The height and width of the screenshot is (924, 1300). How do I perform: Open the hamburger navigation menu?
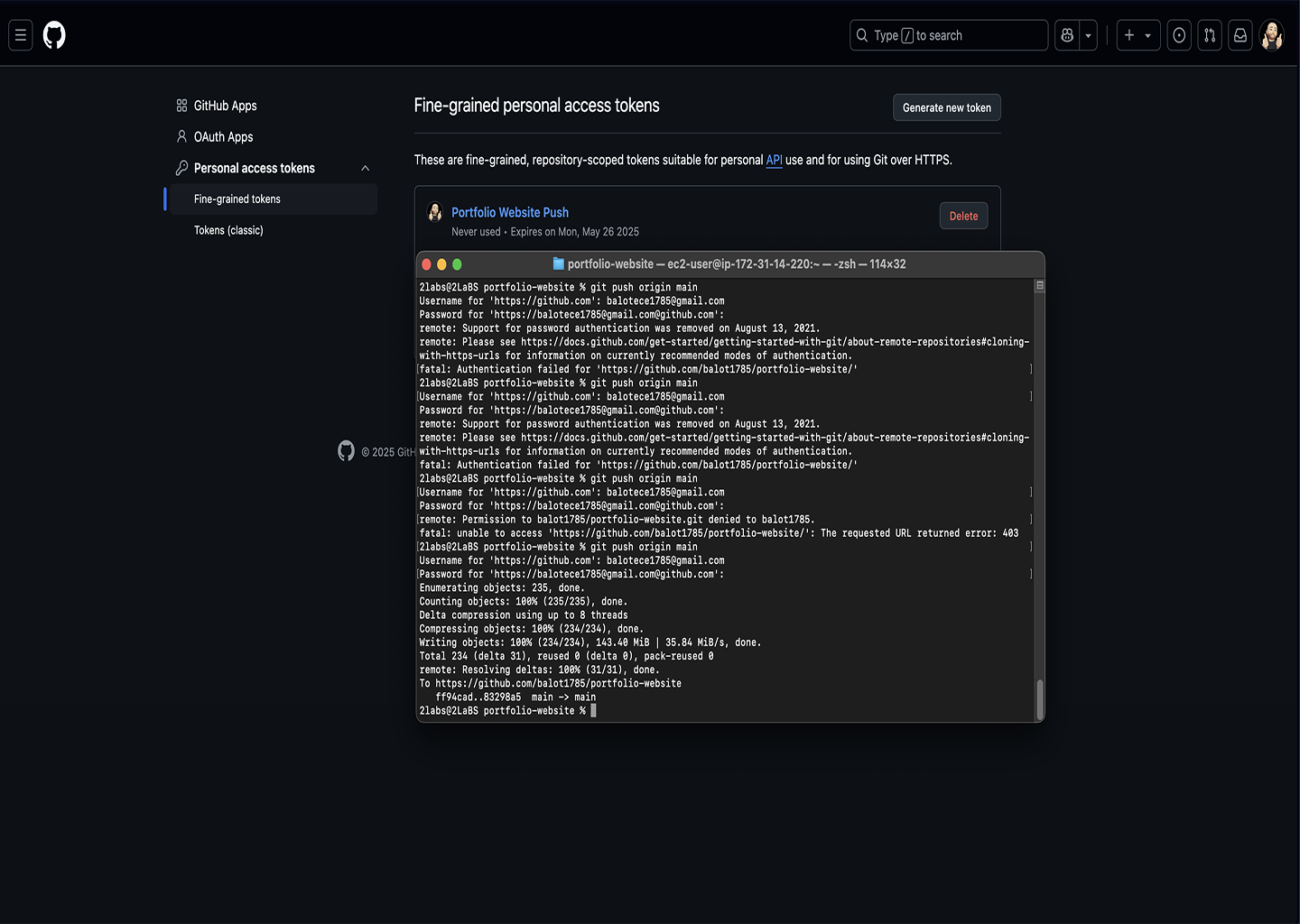[21, 35]
